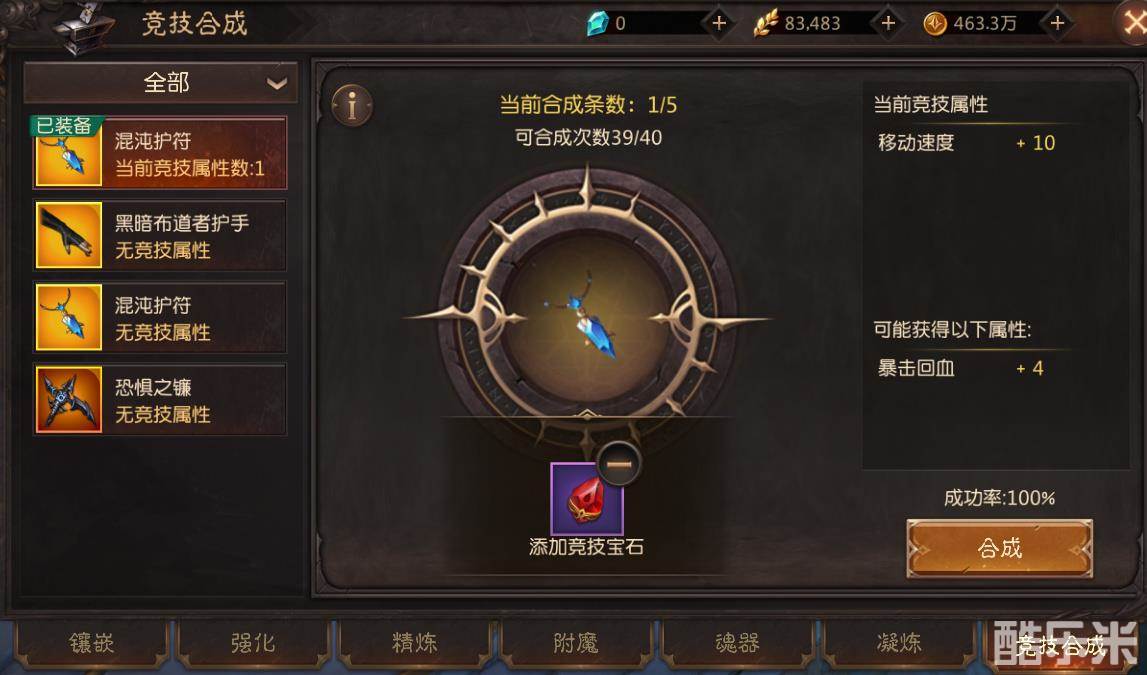Add diamonds using plus next to 0
This screenshot has width=1147, height=675.
click(x=719, y=23)
